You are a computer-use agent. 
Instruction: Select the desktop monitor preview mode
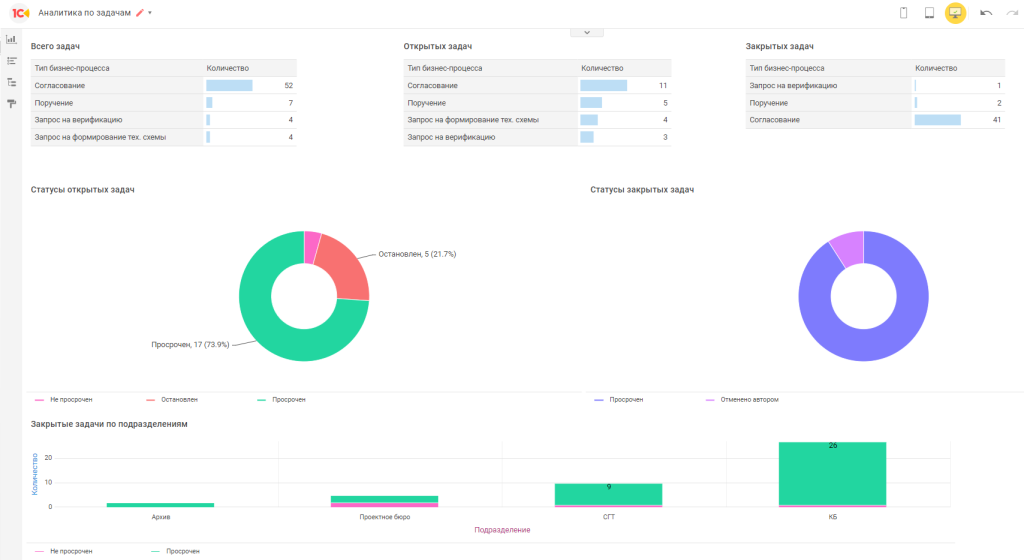click(x=956, y=13)
